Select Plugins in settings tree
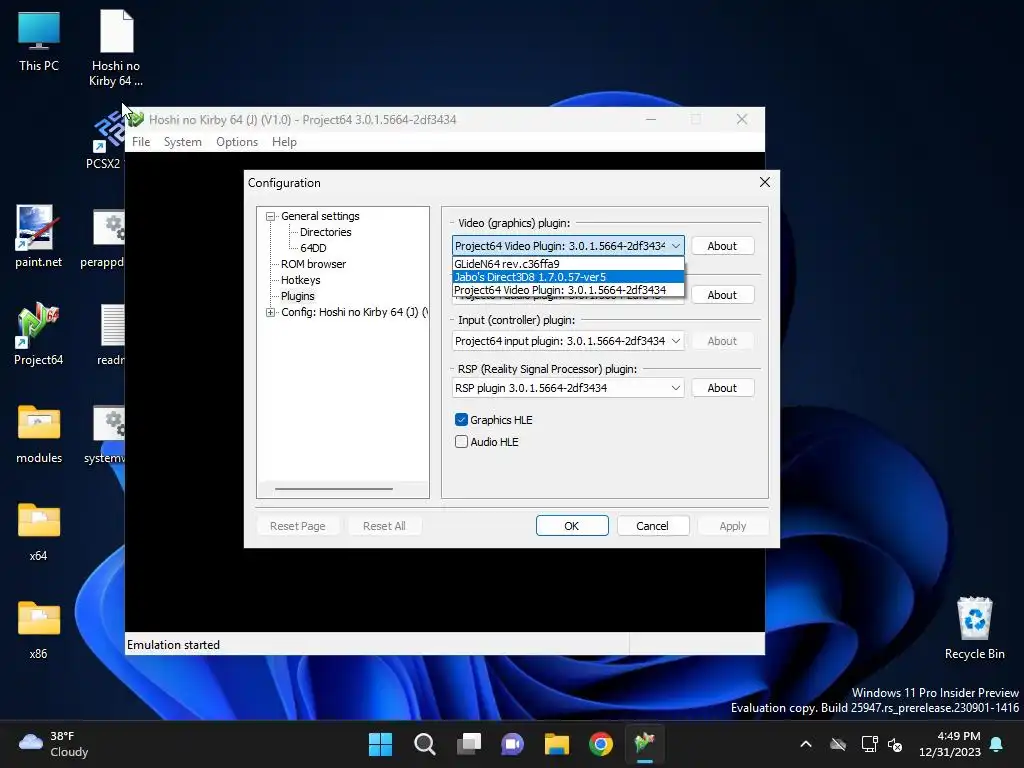The image size is (1024, 768). click(x=298, y=296)
